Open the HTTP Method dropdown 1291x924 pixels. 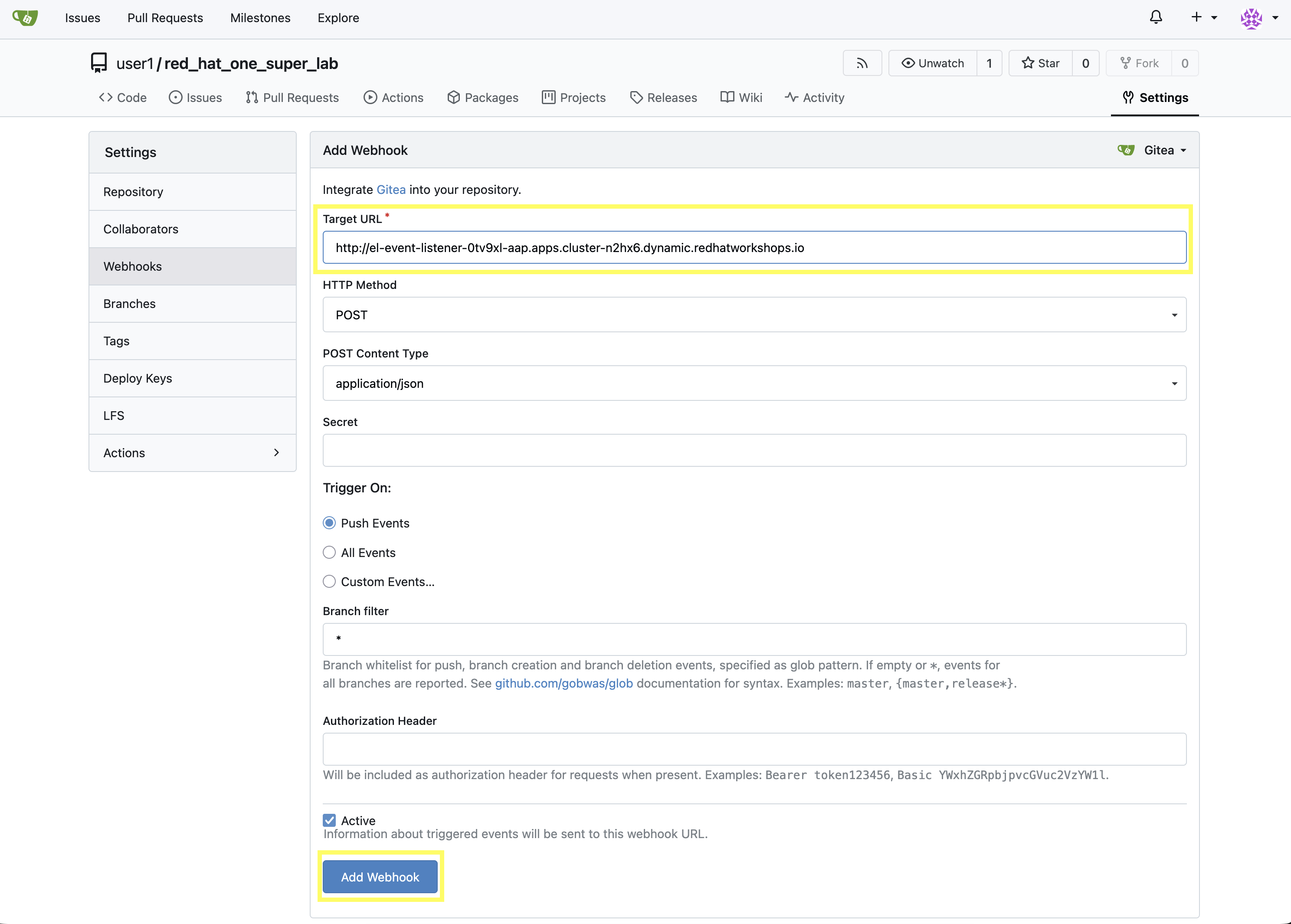coord(1174,314)
